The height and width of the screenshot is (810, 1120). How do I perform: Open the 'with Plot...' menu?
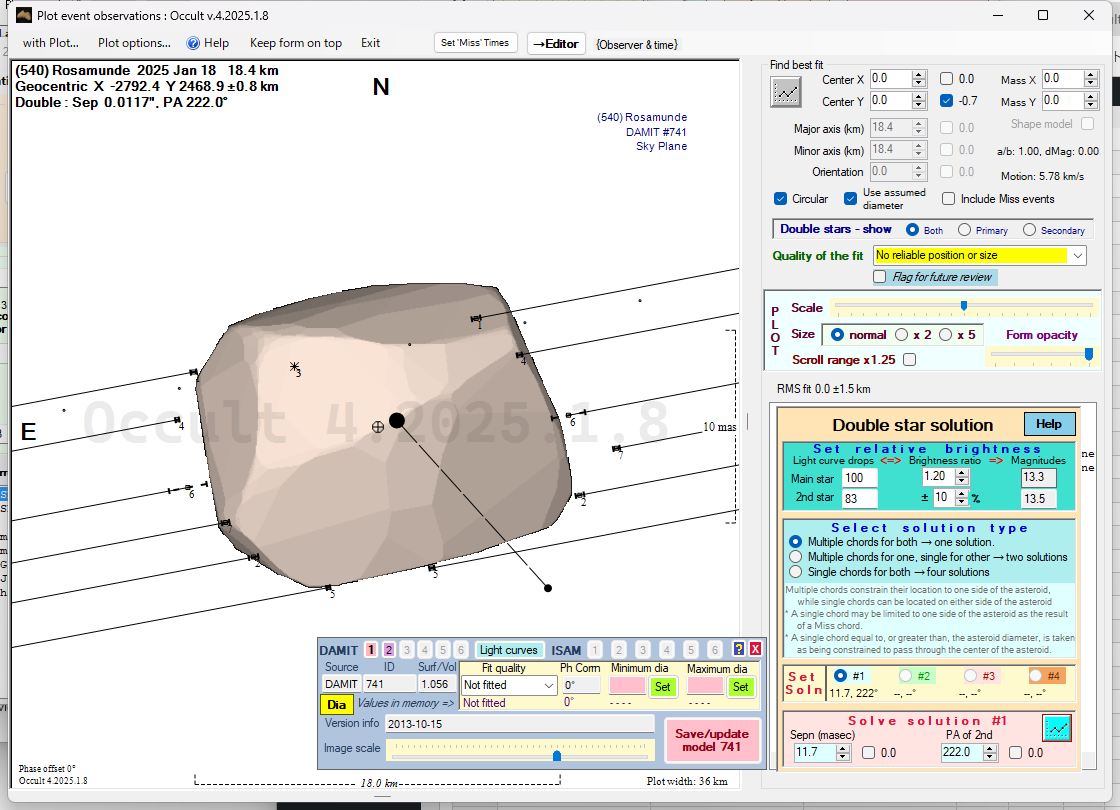pos(50,43)
